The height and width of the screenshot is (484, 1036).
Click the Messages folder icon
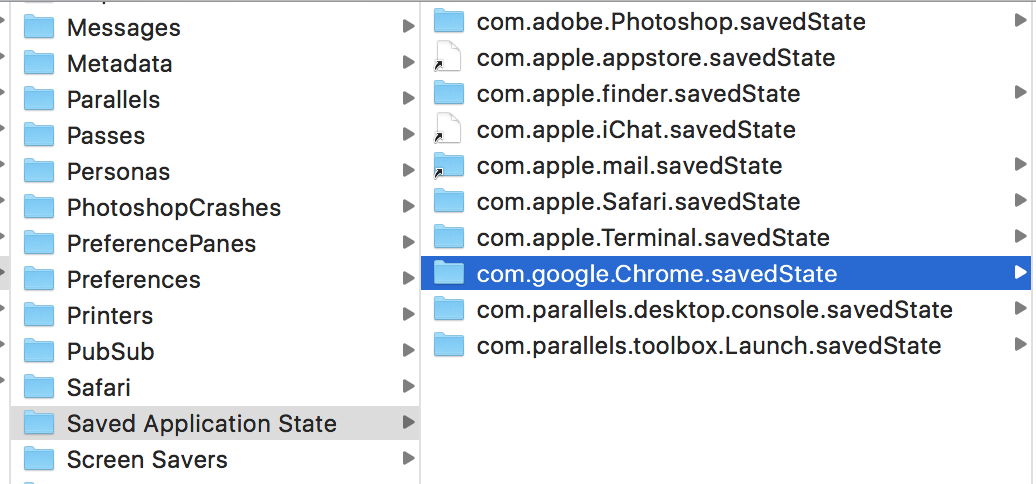tap(38, 27)
